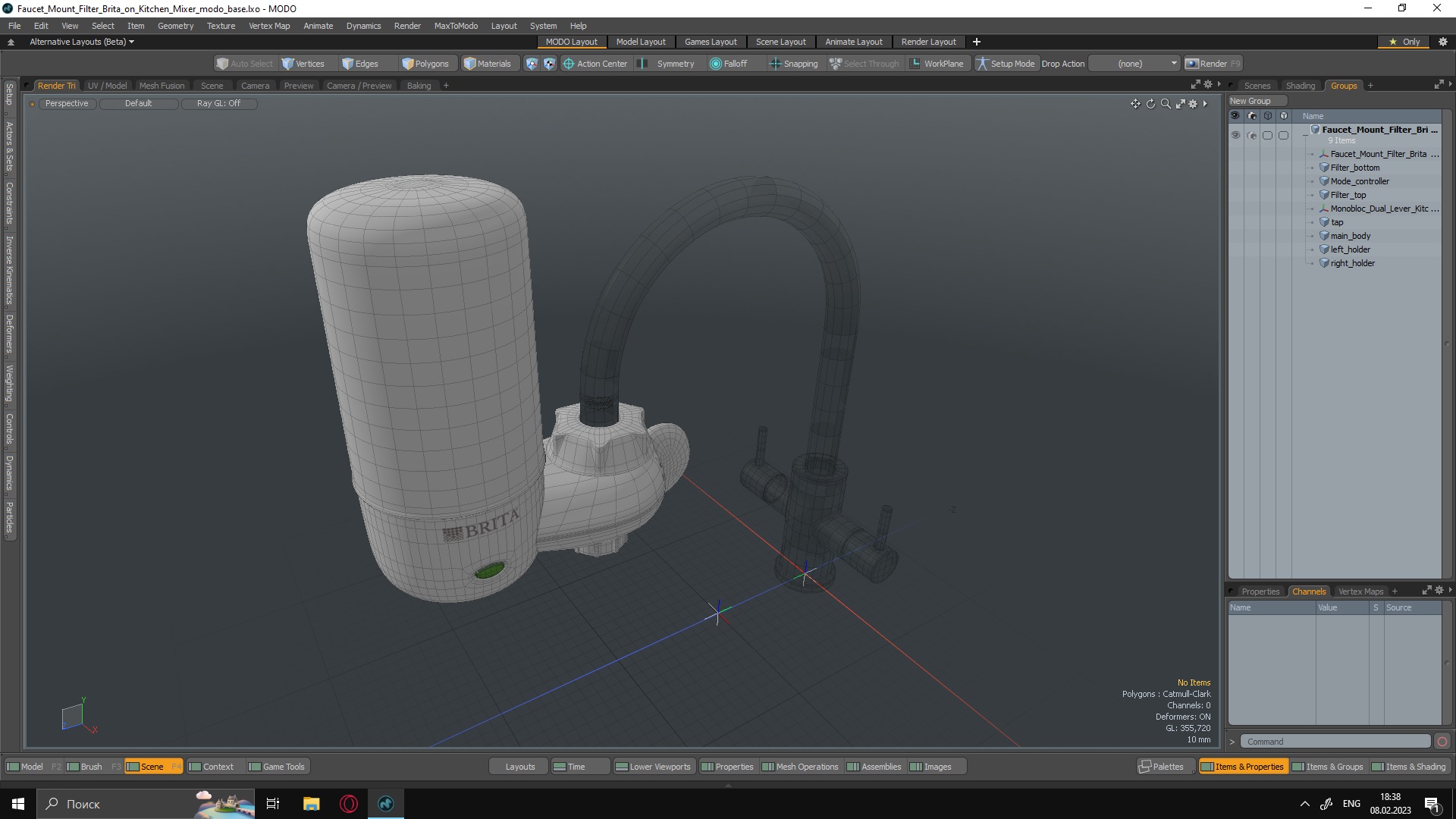The width and height of the screenshot is (1456, 819).
Task: Open the Vertex Map menu
Action: (269, 26)
